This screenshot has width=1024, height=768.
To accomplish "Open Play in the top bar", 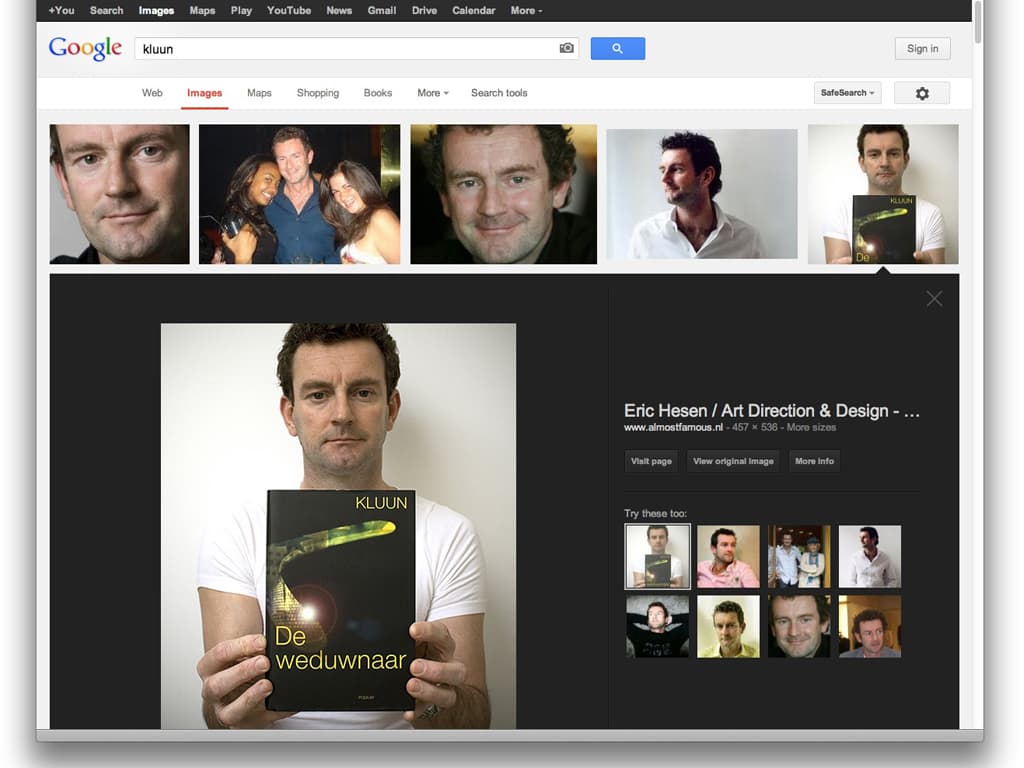I will coord(241,10).
